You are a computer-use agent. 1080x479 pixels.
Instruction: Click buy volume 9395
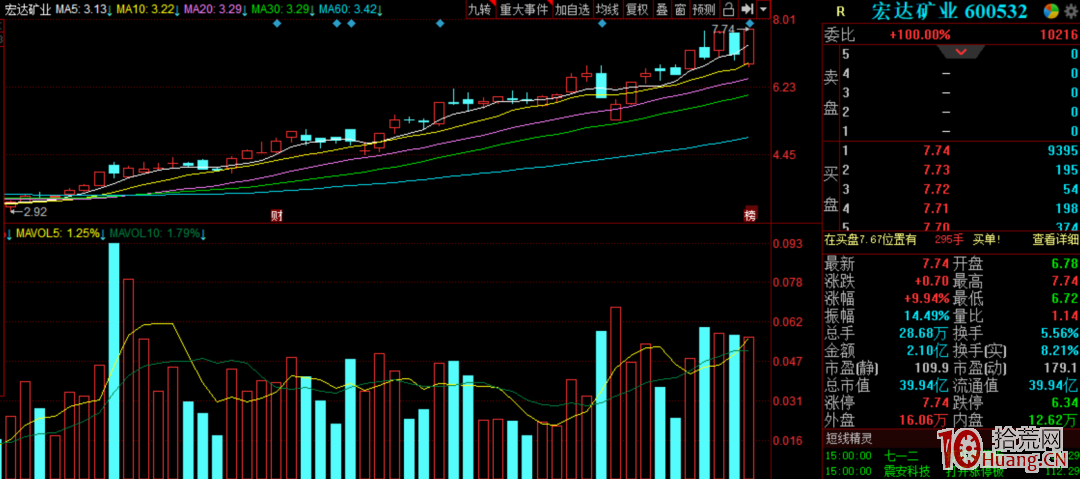[1061, 151]
